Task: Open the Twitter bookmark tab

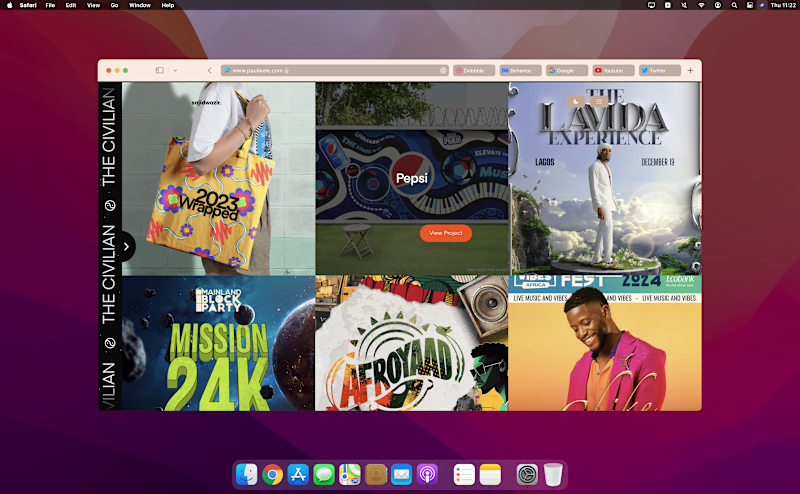Action: point(660,70)
